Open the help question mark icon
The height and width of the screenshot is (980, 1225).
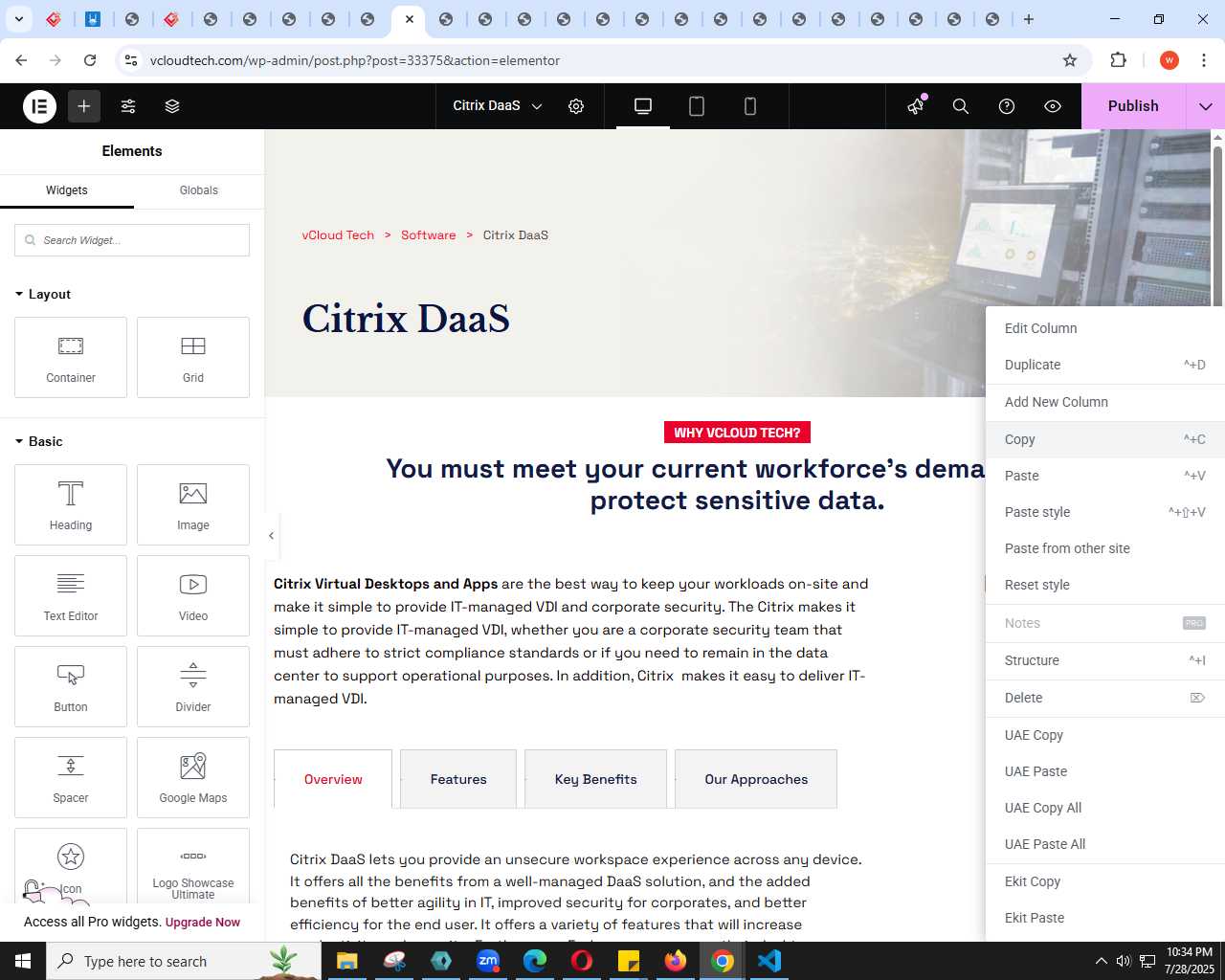click(x=1007, y=106)
